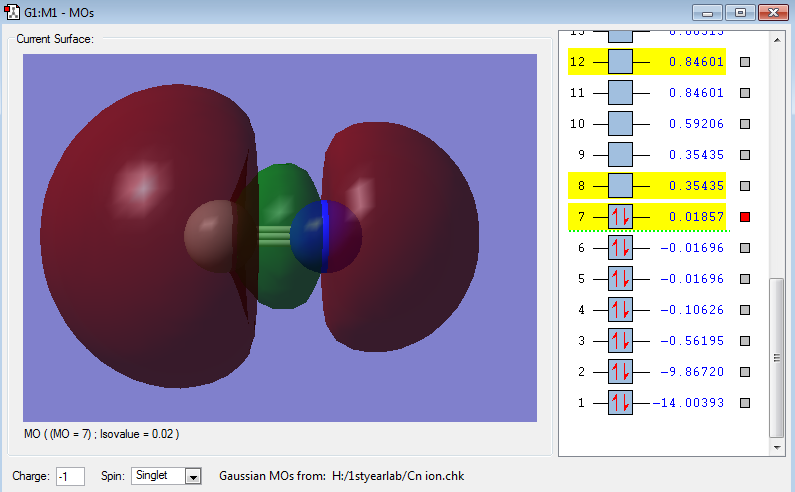The image size is (795, 492).
Task: Click the Charge input field
Action: click(x=70, y=476)
